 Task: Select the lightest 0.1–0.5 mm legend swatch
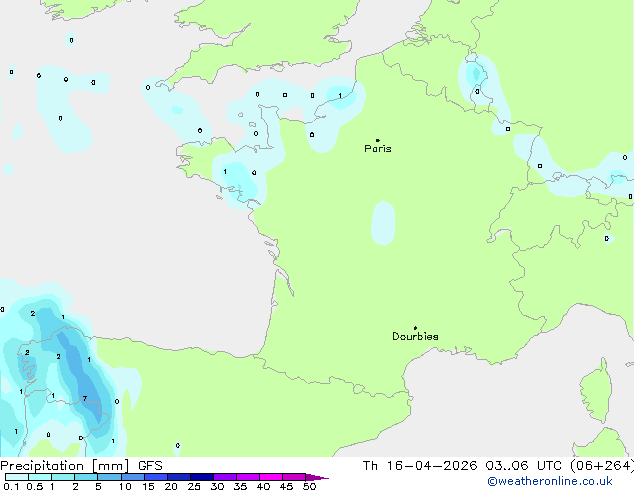[17, 477]
